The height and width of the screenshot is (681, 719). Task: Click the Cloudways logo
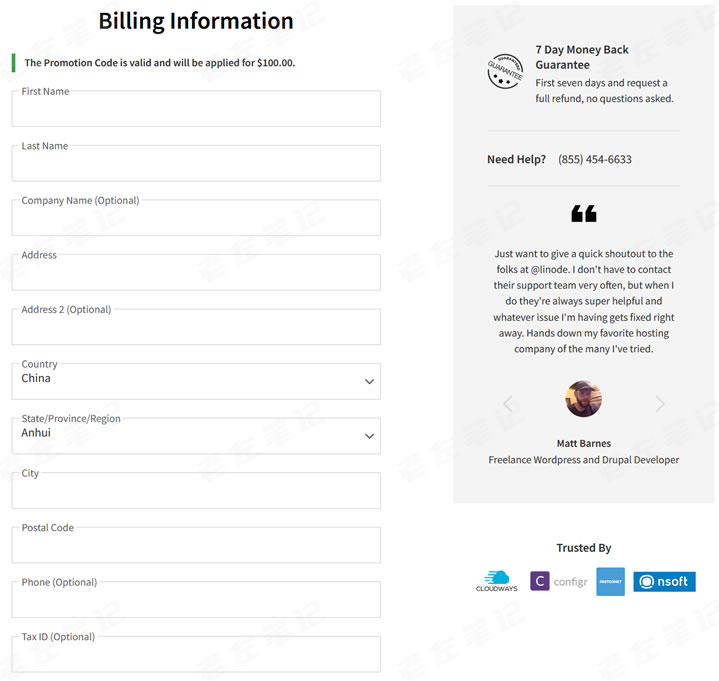495,581
